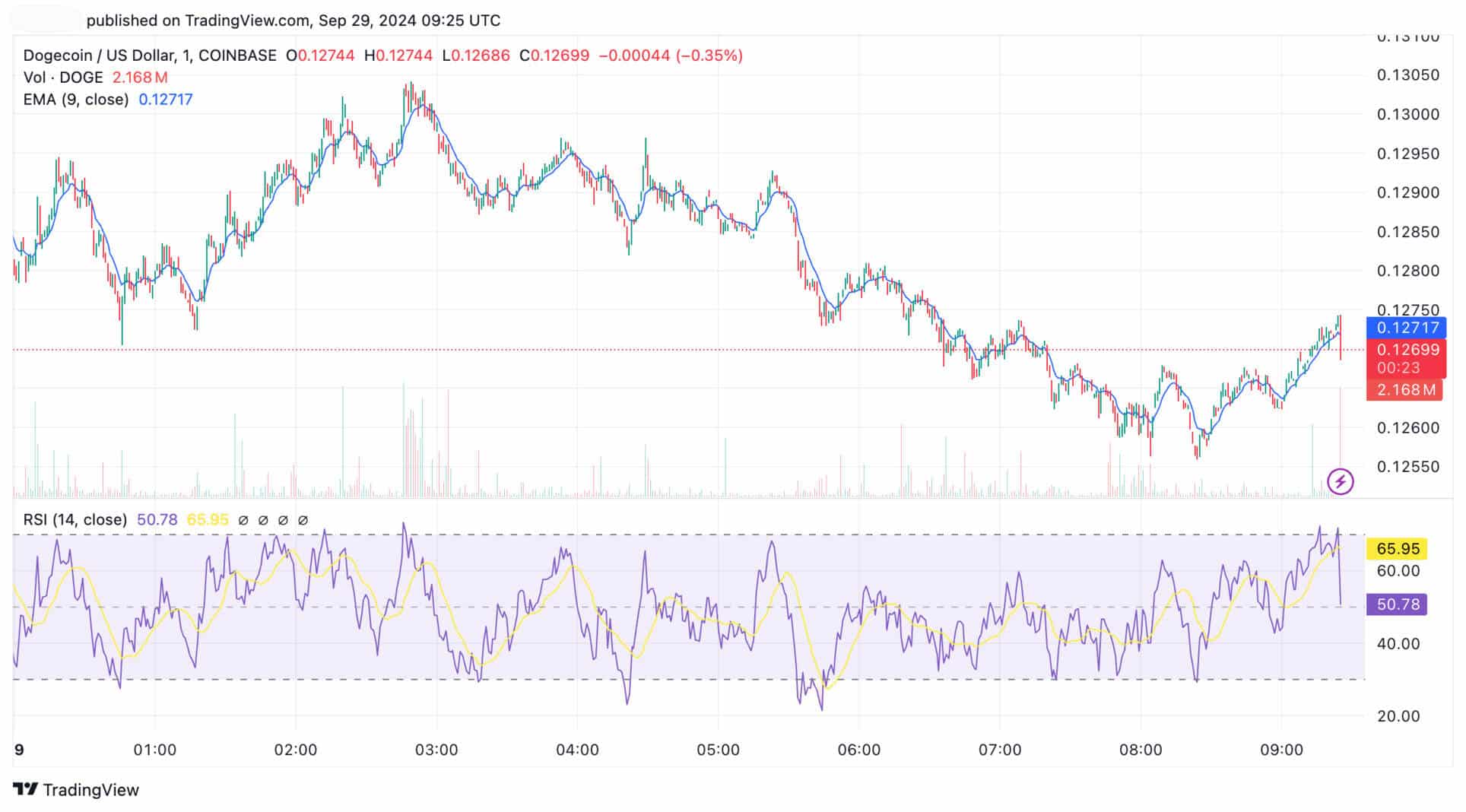Screen dimensions: 1466x812
Task: Click the RSI (14, close) indicator label
Action: tap(75, 519)
